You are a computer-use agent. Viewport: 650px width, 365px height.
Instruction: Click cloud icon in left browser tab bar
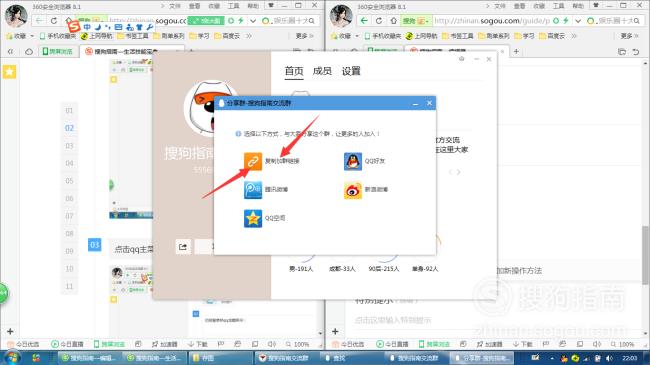click(x=29, y=51)
